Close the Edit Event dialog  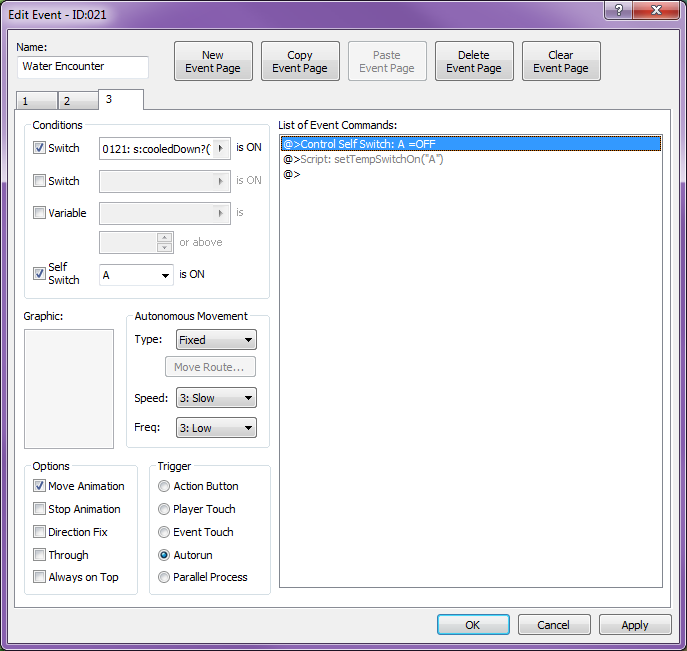pyautogui.click(x=656, y=10)
